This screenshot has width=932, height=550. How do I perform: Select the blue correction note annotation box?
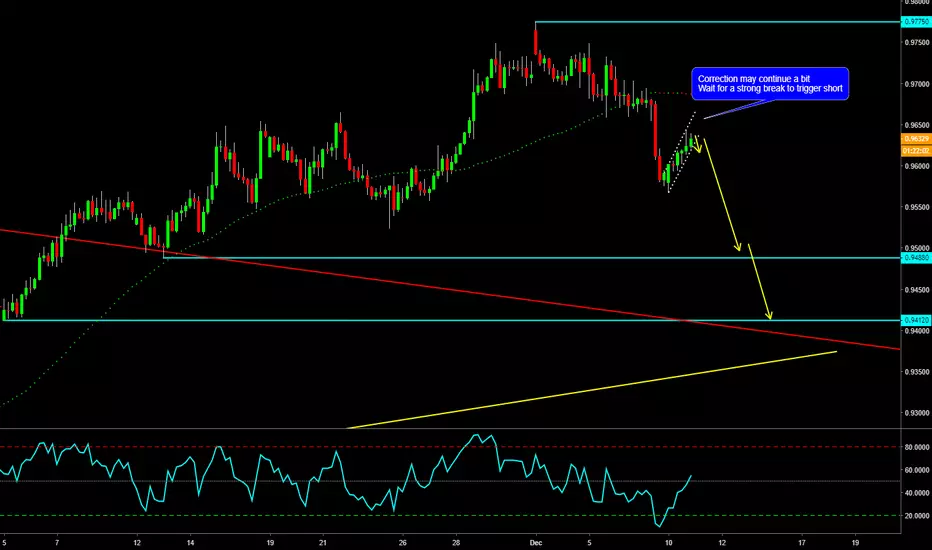pos(770,84)
